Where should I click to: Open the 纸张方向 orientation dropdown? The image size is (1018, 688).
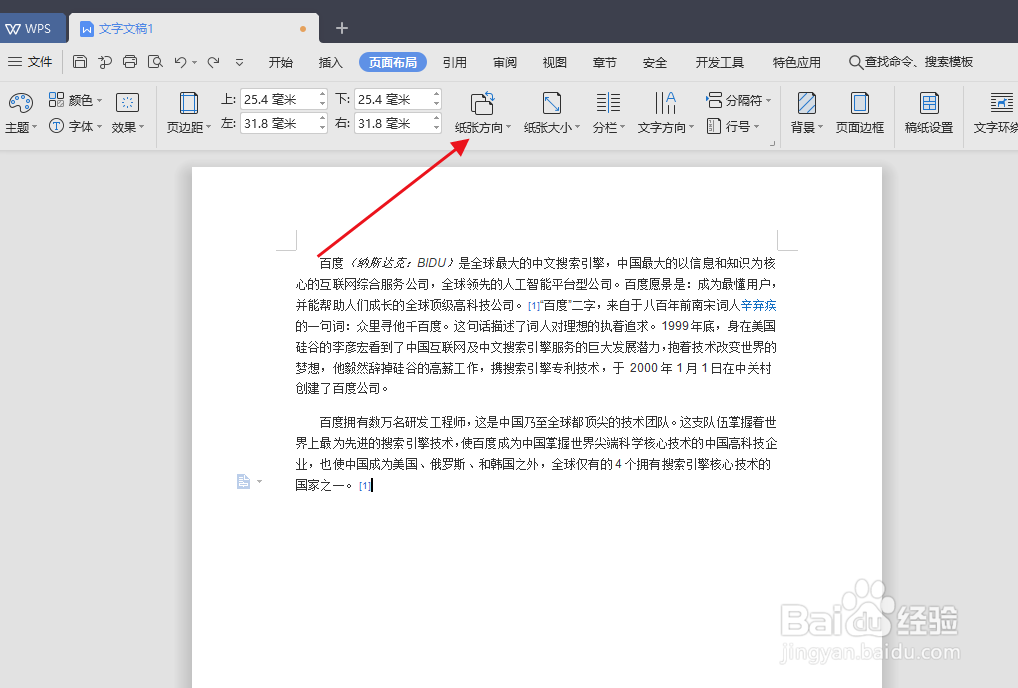click(482, 112)
